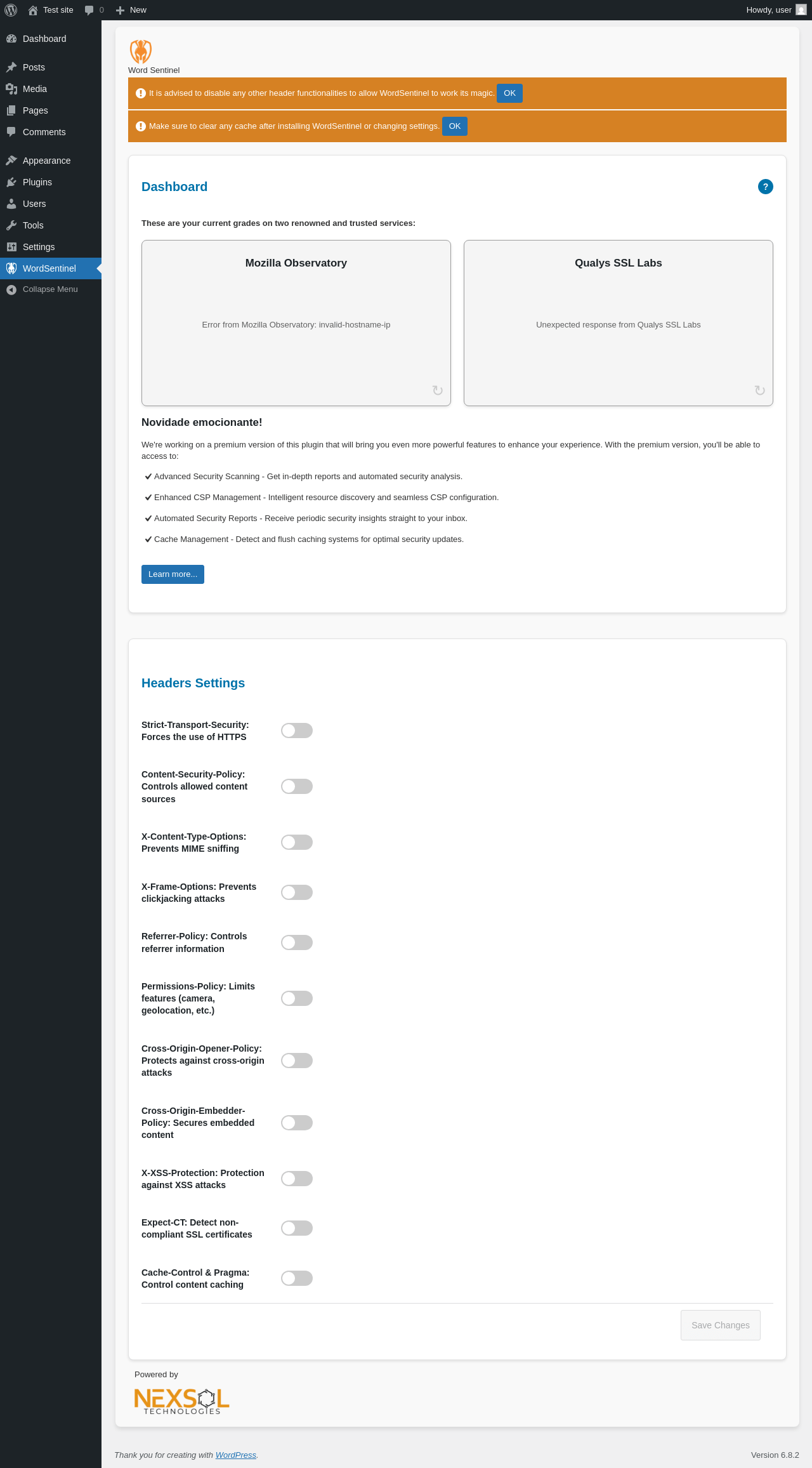Collapse the admin sidebar menu

[51, 289]
